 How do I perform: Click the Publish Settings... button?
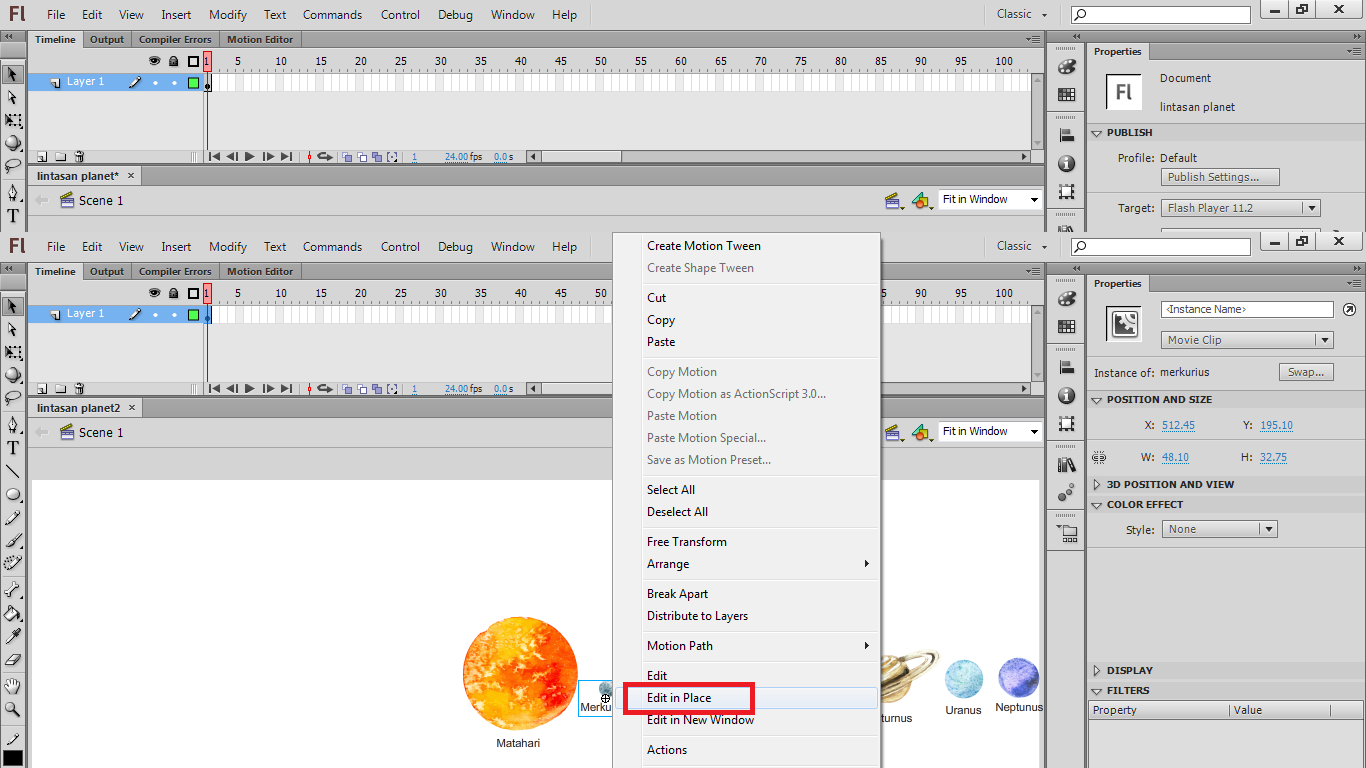[x=1220, y=177]
